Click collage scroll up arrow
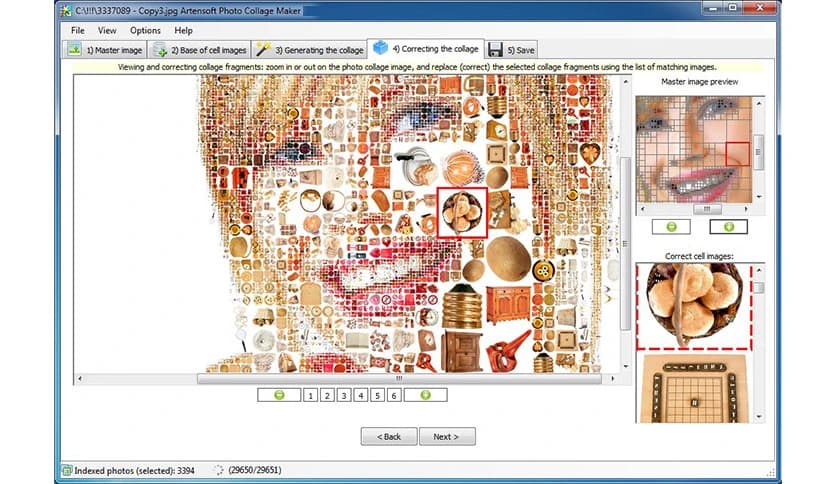This screenshot has width=836, height=484. (x=625, y=82)
